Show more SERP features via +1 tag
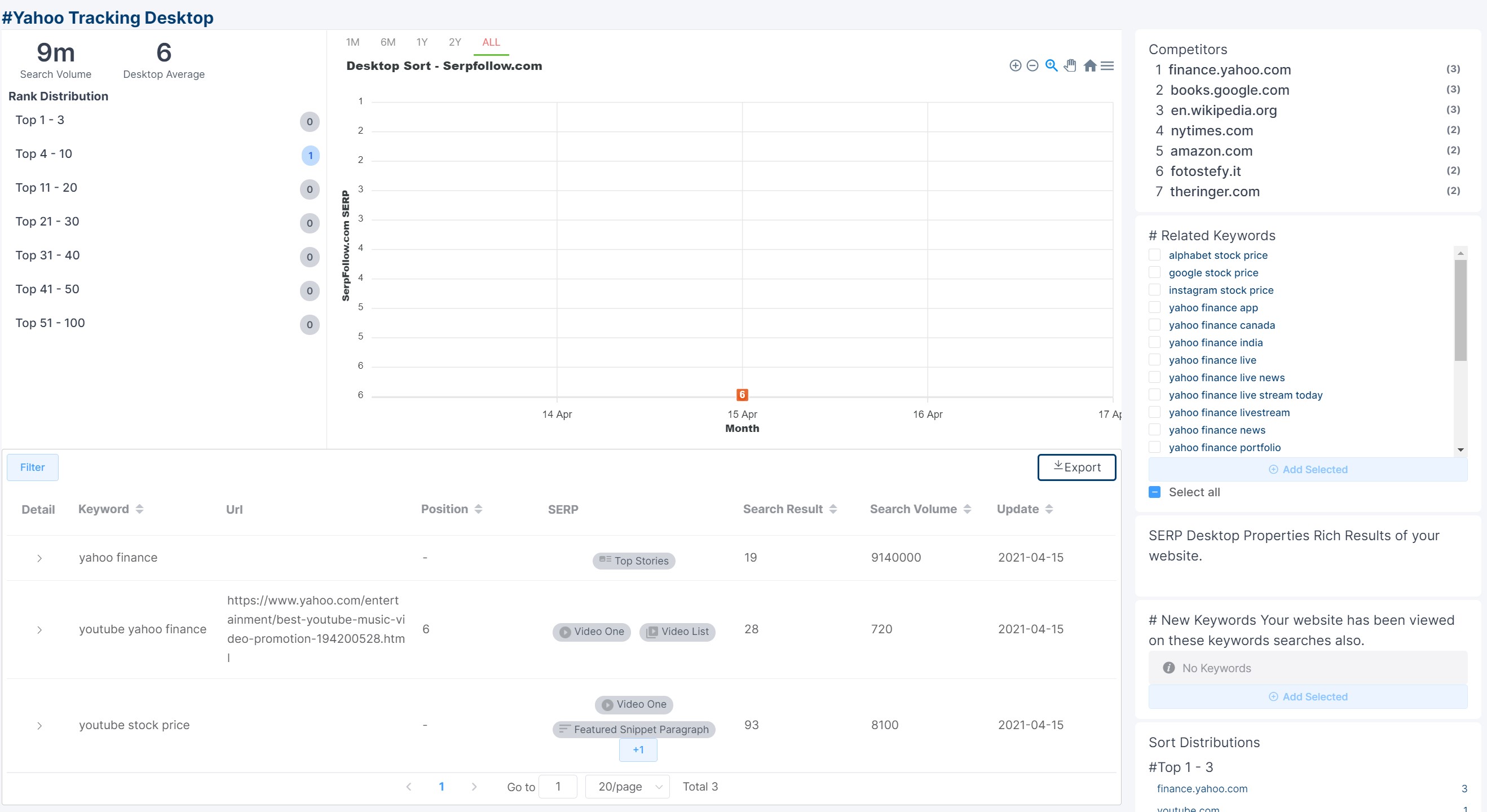1487x812 pixels. (638, 750)
